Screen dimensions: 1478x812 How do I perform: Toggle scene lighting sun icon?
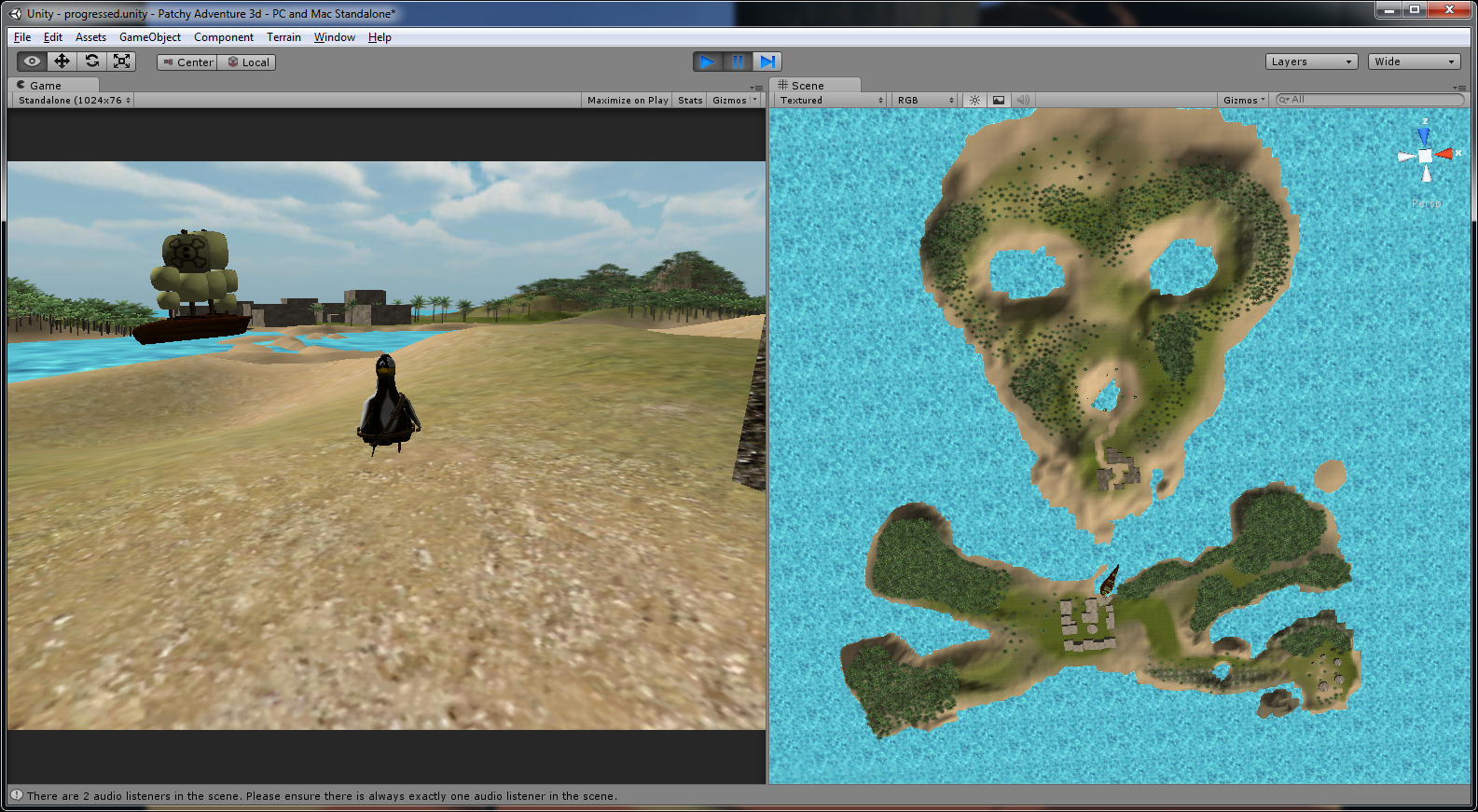click(974, 100)
